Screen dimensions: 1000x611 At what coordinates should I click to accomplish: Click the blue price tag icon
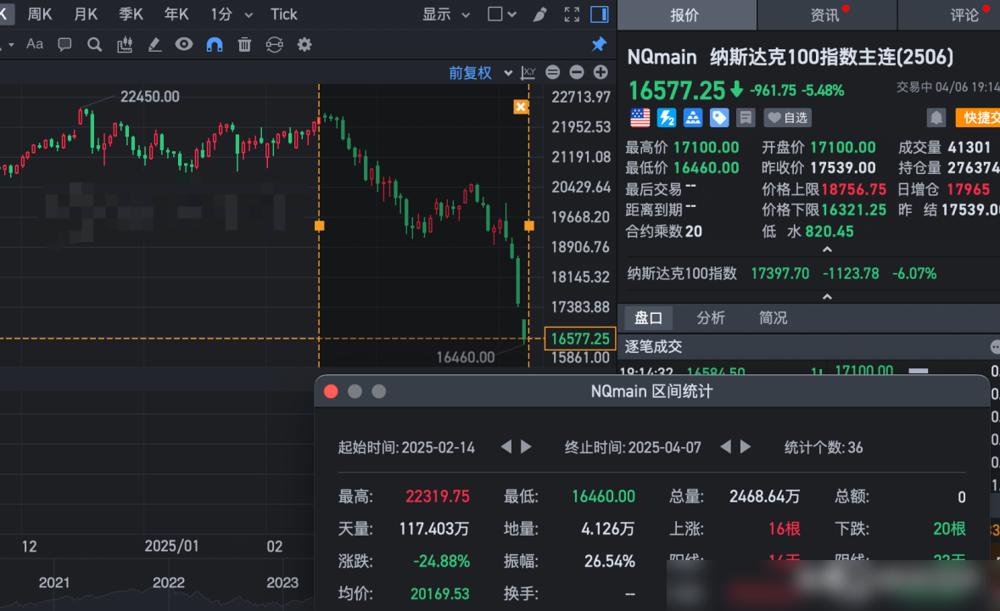coord(719,117)
